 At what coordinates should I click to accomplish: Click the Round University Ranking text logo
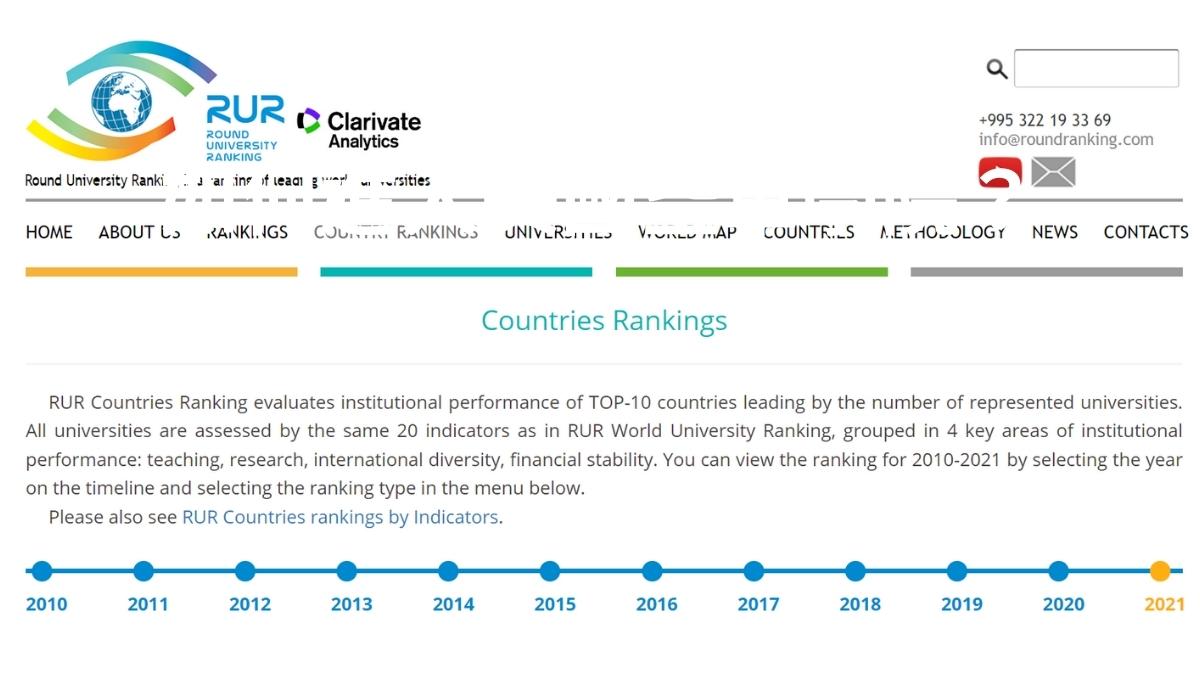tap(245, 129)
